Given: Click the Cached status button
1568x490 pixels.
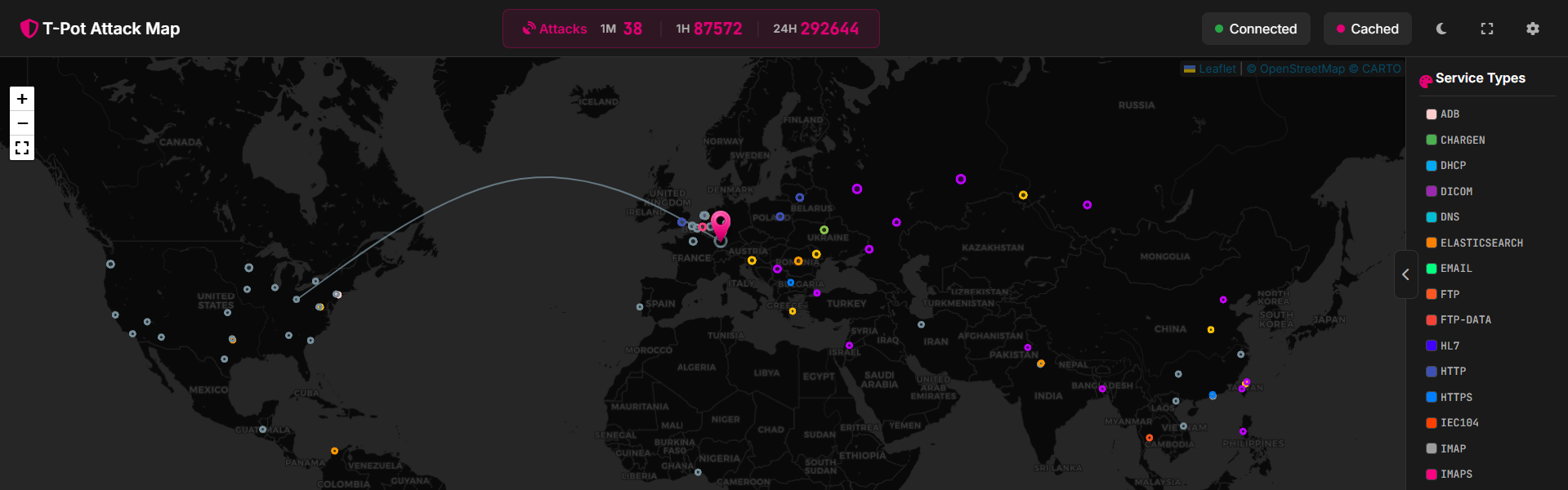Looking at the screenshot, I should [1368, 29].
